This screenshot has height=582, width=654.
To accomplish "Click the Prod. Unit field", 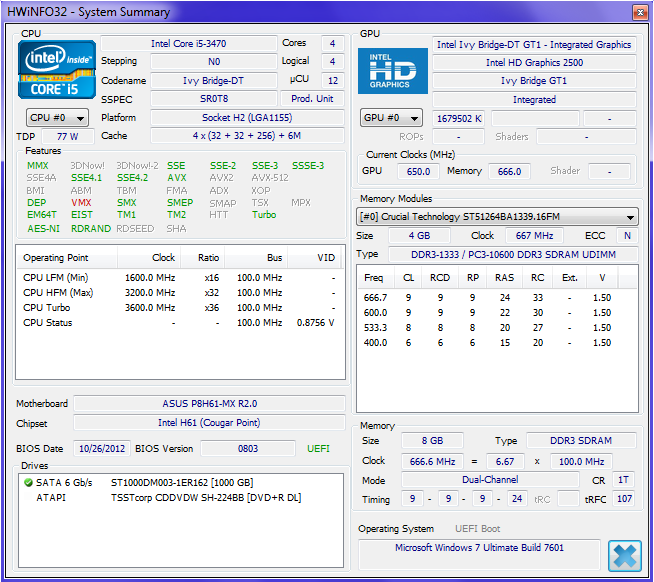I will pos(312,99).
